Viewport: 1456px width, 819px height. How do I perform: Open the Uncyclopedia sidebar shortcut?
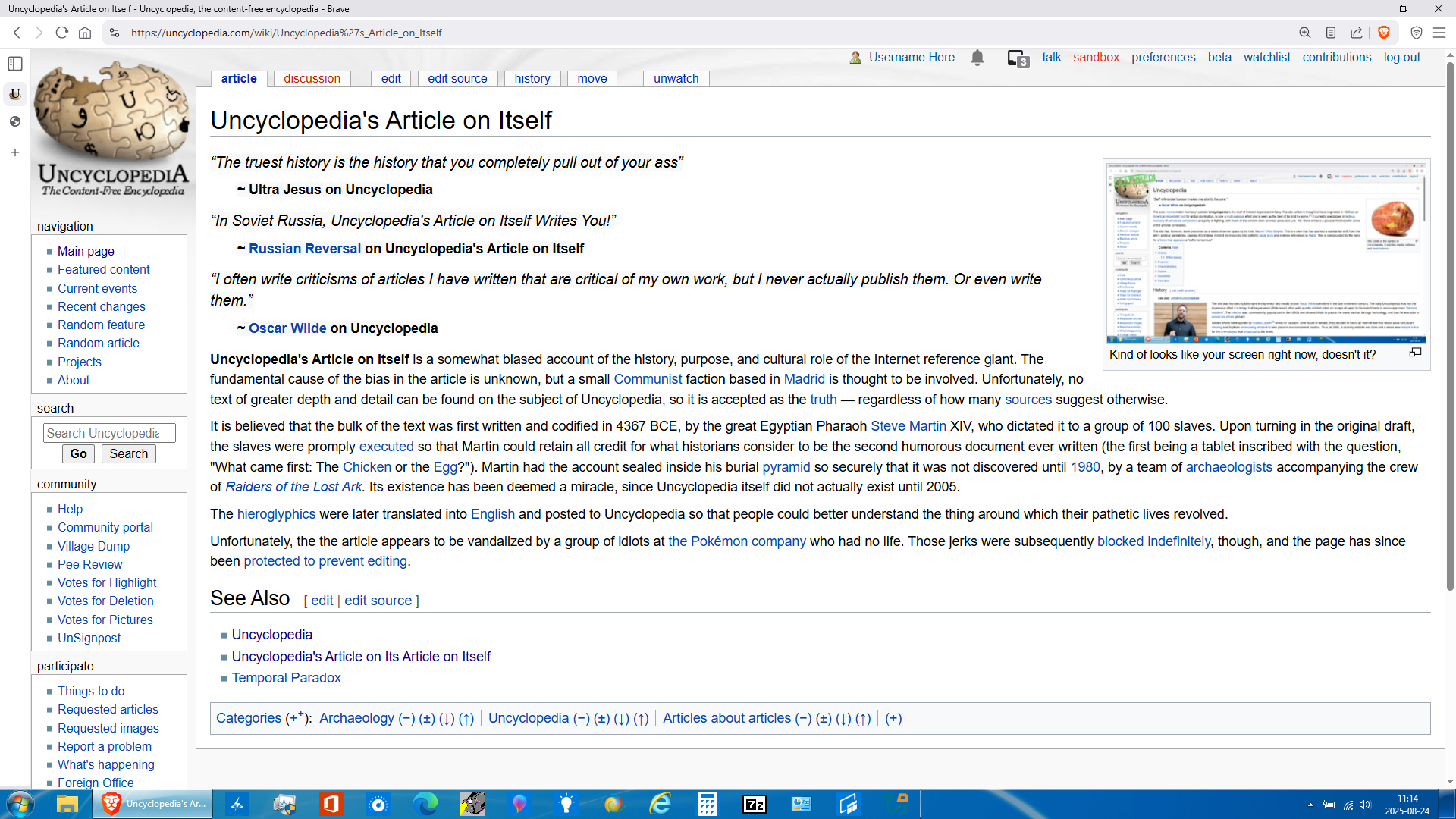pyautogui.click(x=15, y=94)
